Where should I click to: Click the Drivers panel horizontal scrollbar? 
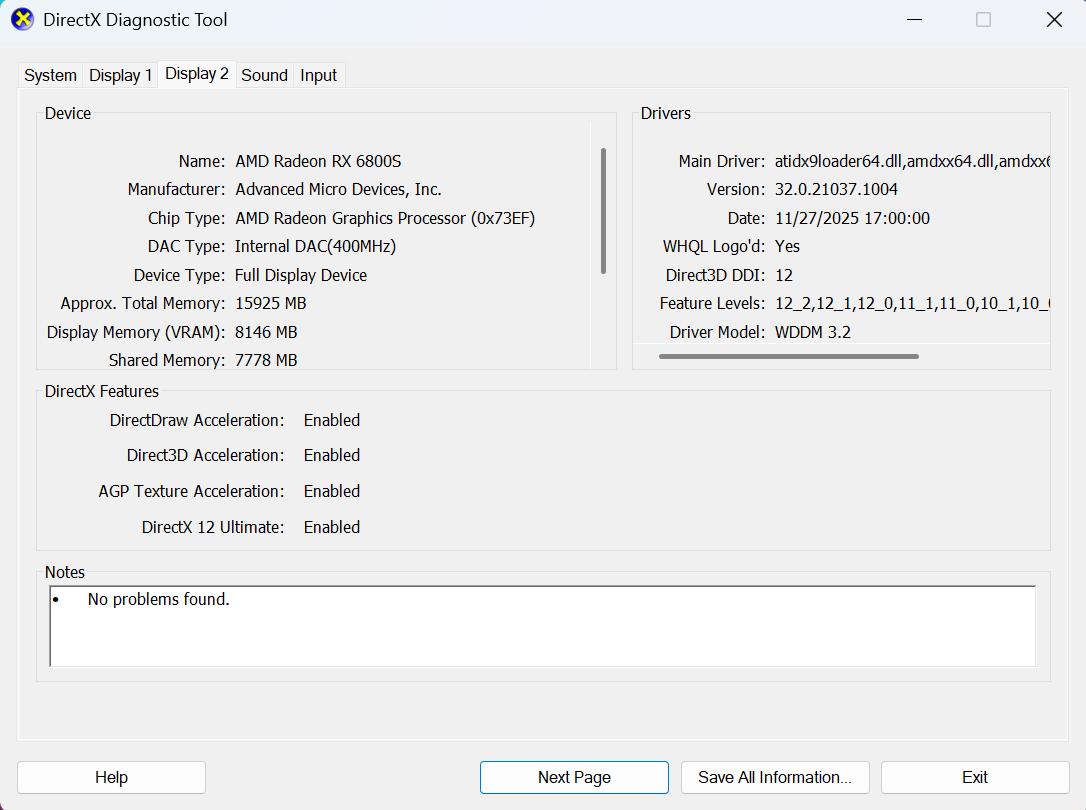click(788, 356)
